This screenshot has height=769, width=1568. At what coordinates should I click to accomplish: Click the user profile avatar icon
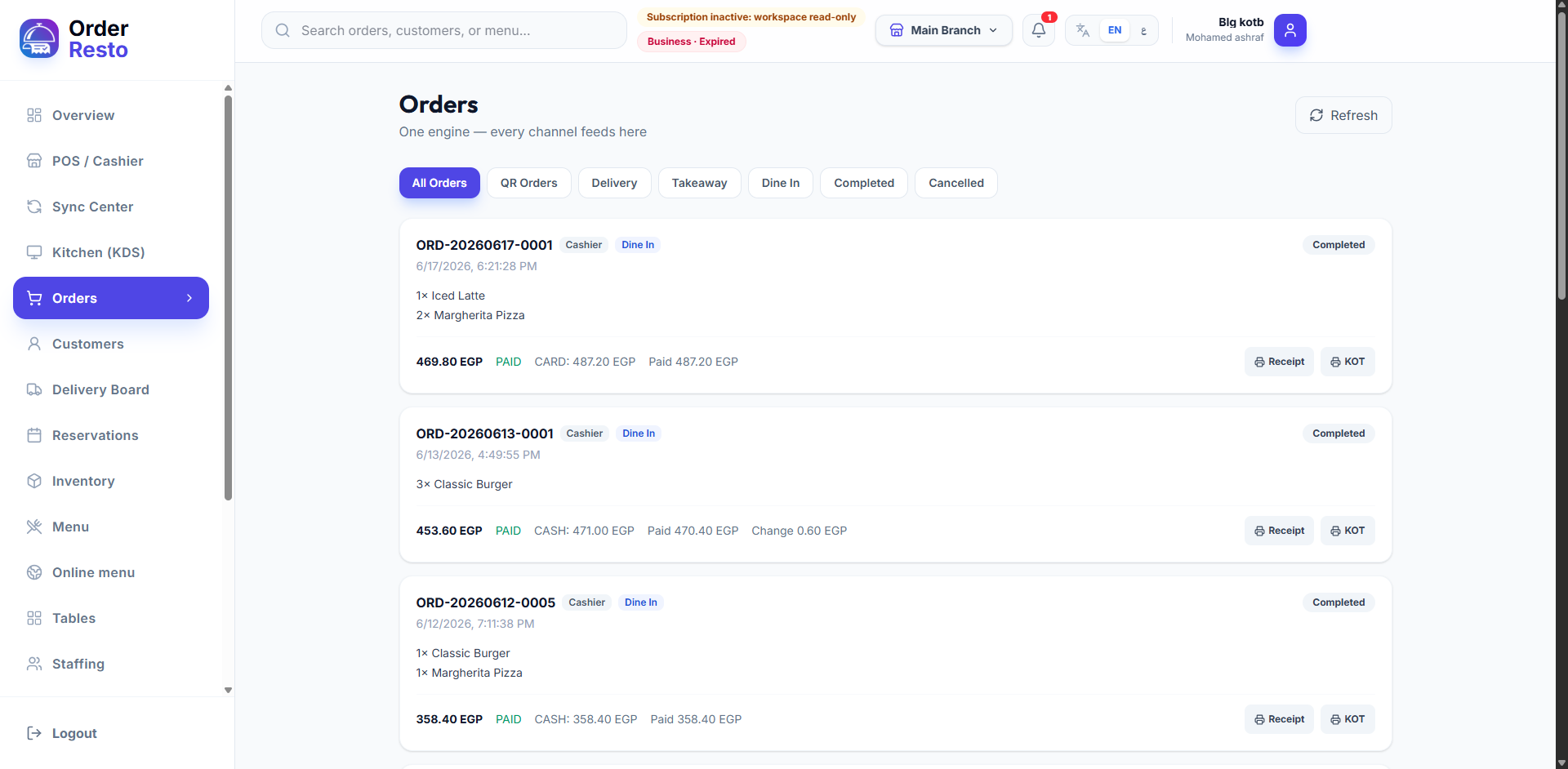pos(1290,30)
